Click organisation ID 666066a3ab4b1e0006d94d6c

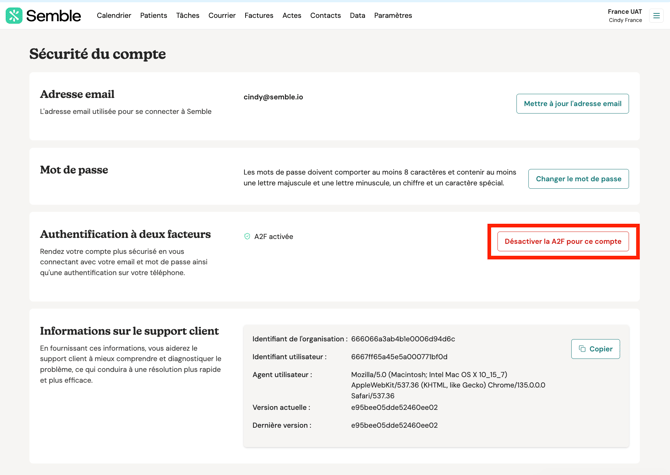[403, 339]
